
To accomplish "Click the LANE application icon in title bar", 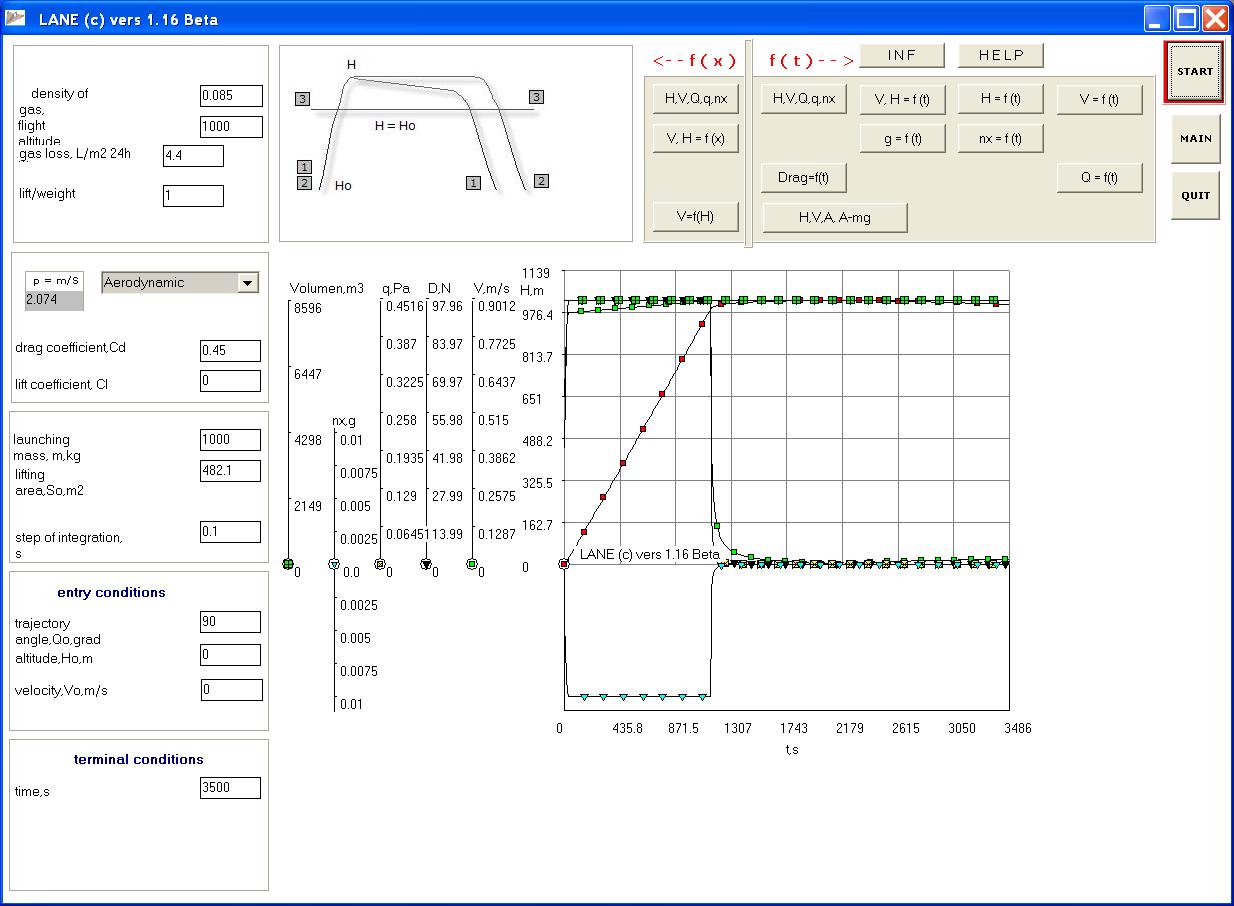I will 17,18.
